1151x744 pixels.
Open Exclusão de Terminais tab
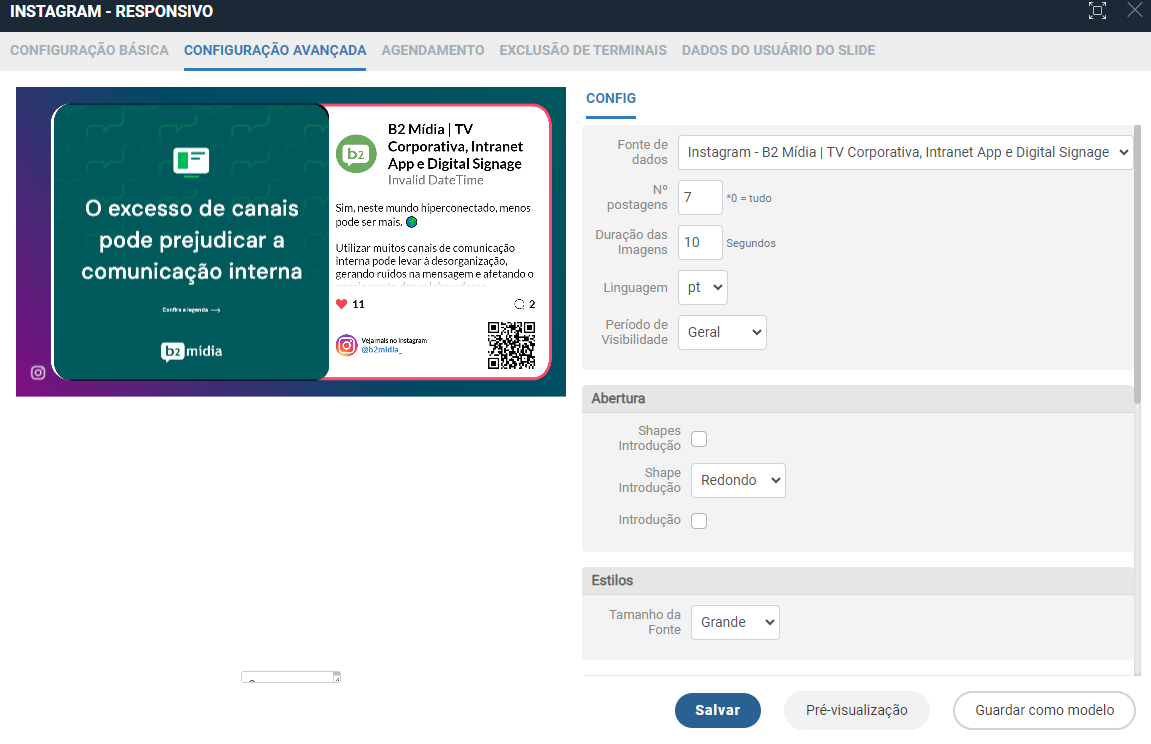[x=583, y=50]
